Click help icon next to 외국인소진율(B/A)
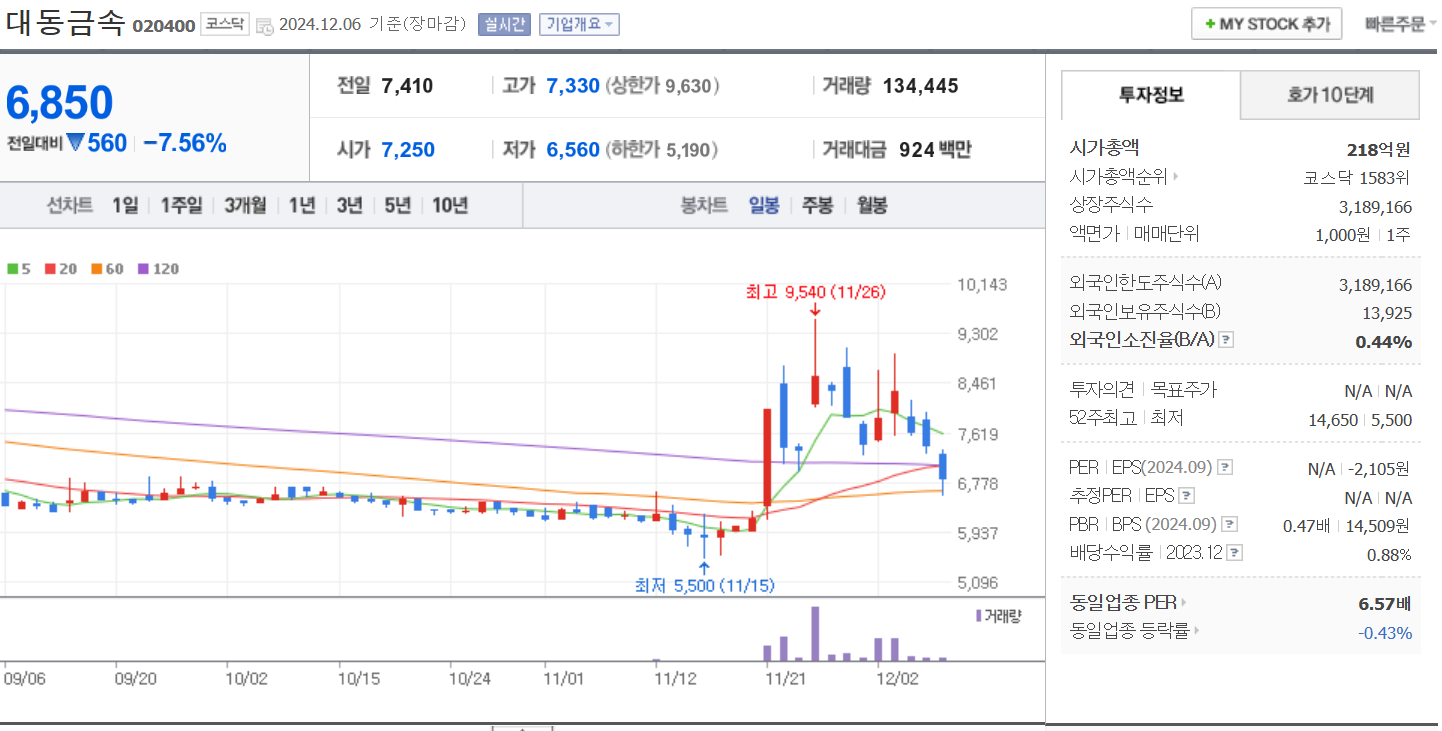This screenshot has width=1442, height=731. pyautogui.click(x=1227, y=340)
